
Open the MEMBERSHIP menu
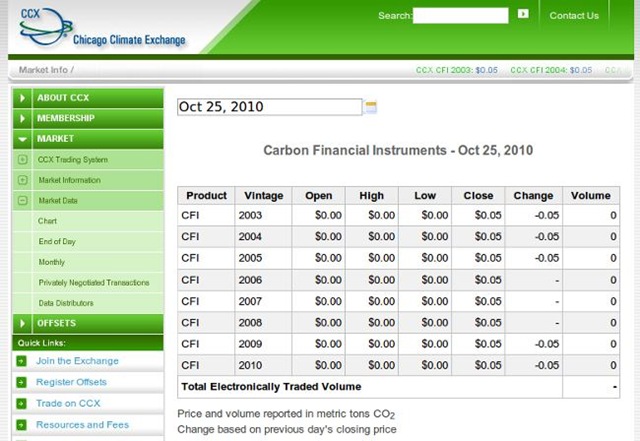point(88,118)
